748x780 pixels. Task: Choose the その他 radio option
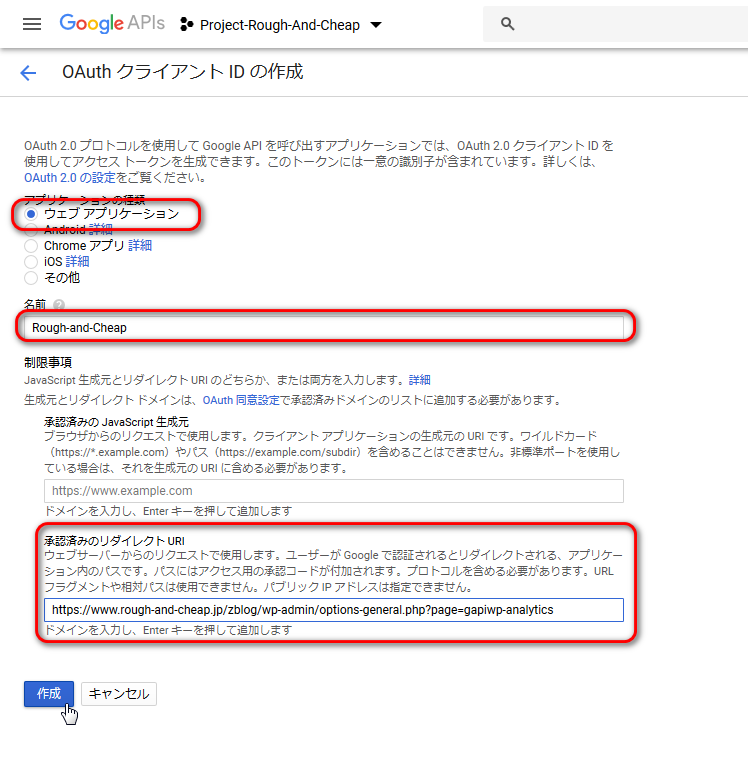(x=31, y=278)
